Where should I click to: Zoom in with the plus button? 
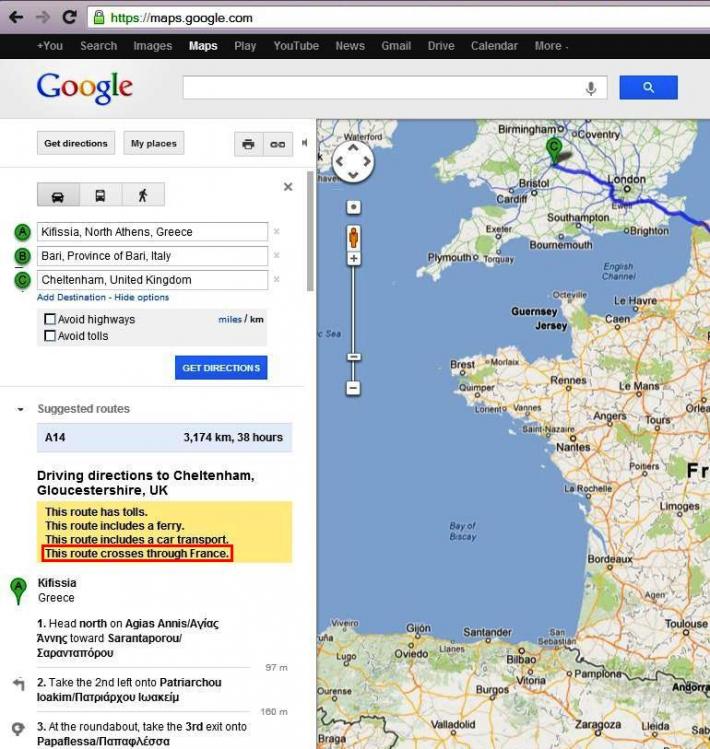[x=354, y=259]
